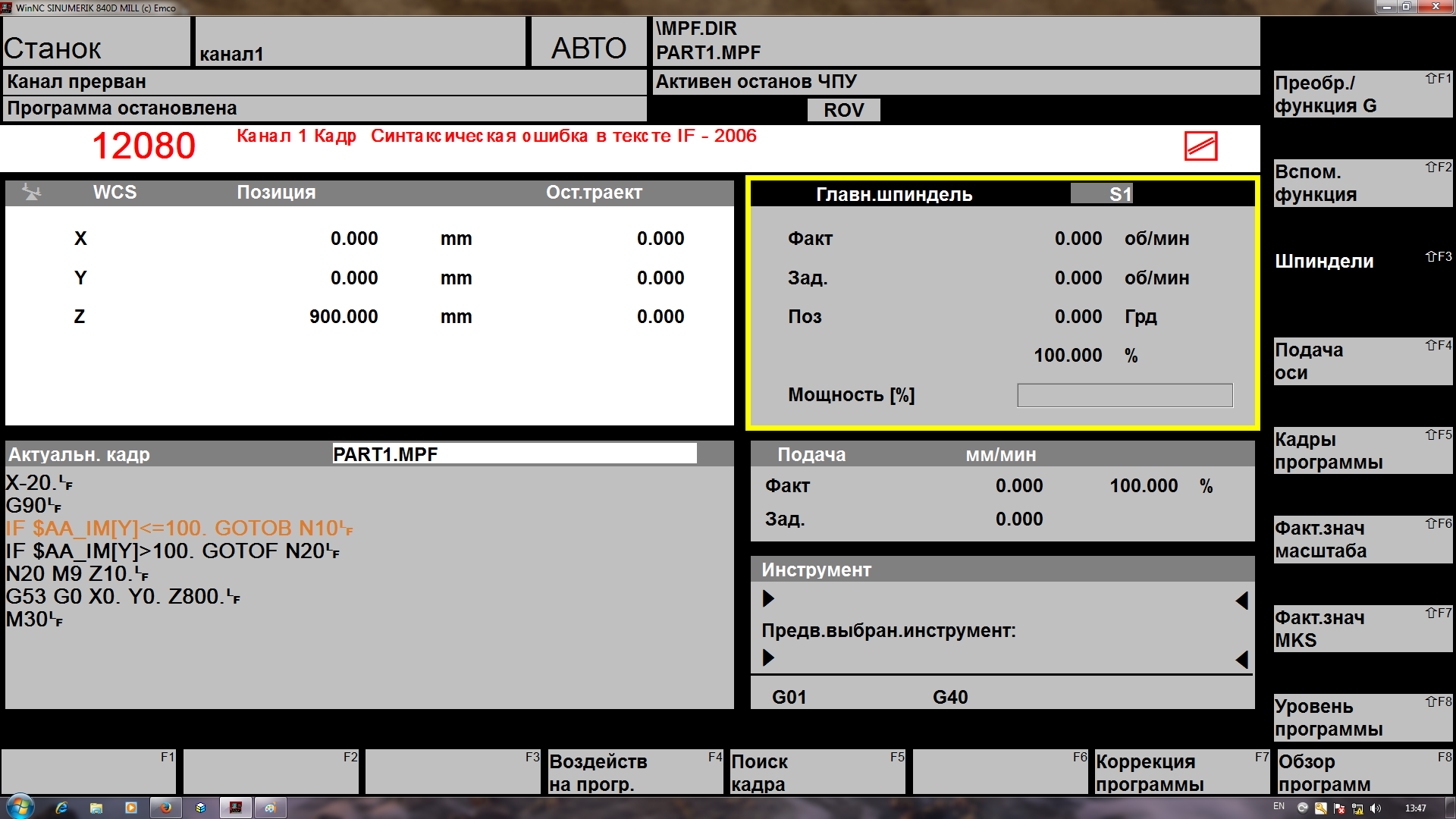The height and width of the screenshot is (819, 1456).
Task: Select program line X-20.
Action: 39,482
